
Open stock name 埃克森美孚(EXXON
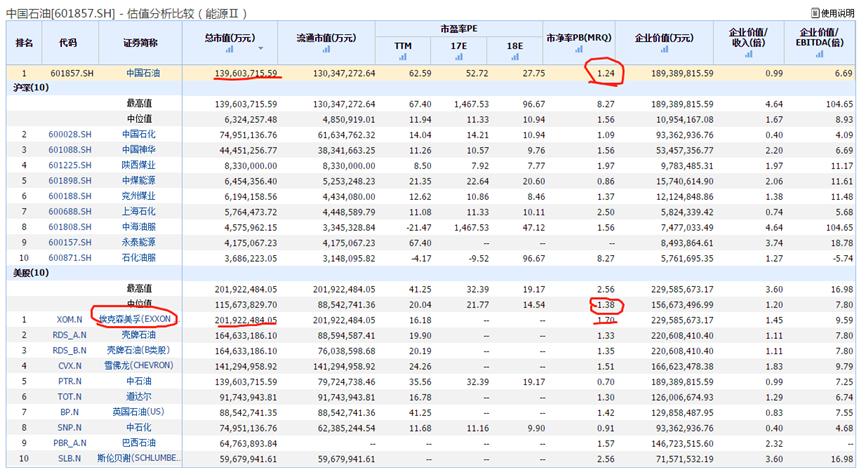pos(135,319)
